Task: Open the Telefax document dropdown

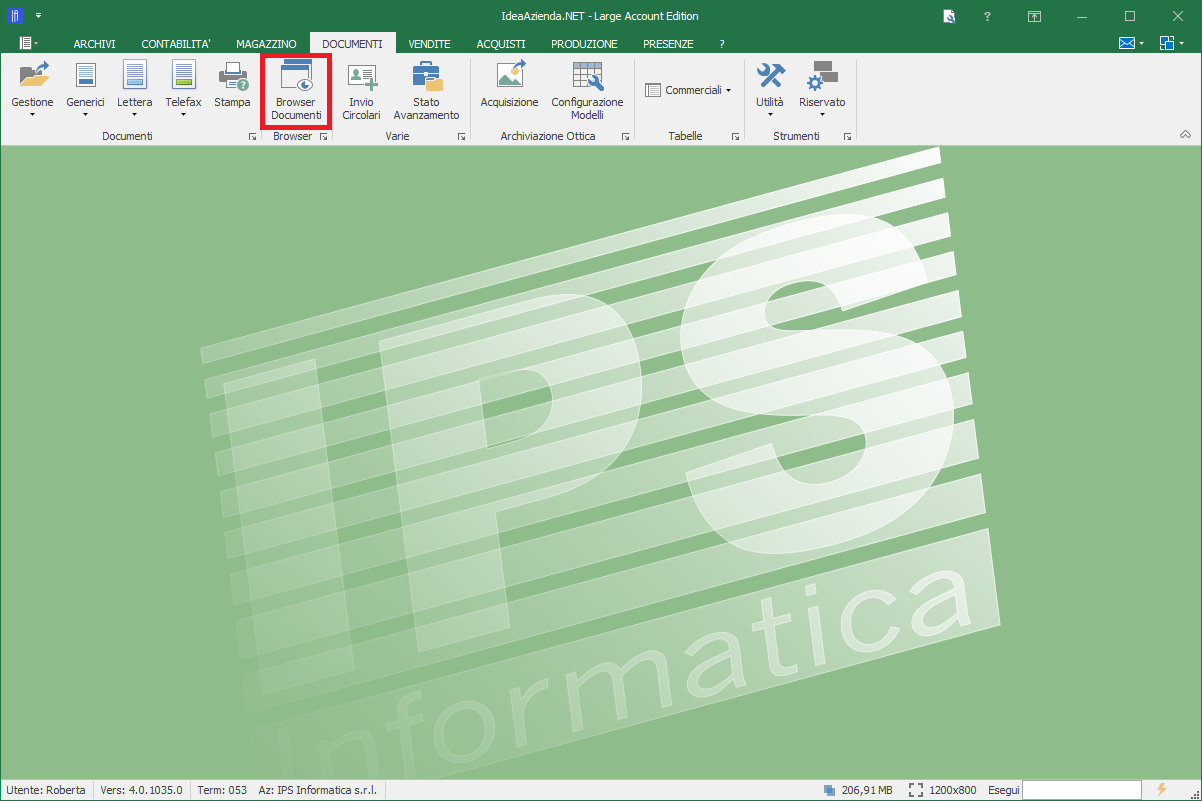Action: (183, 89)
